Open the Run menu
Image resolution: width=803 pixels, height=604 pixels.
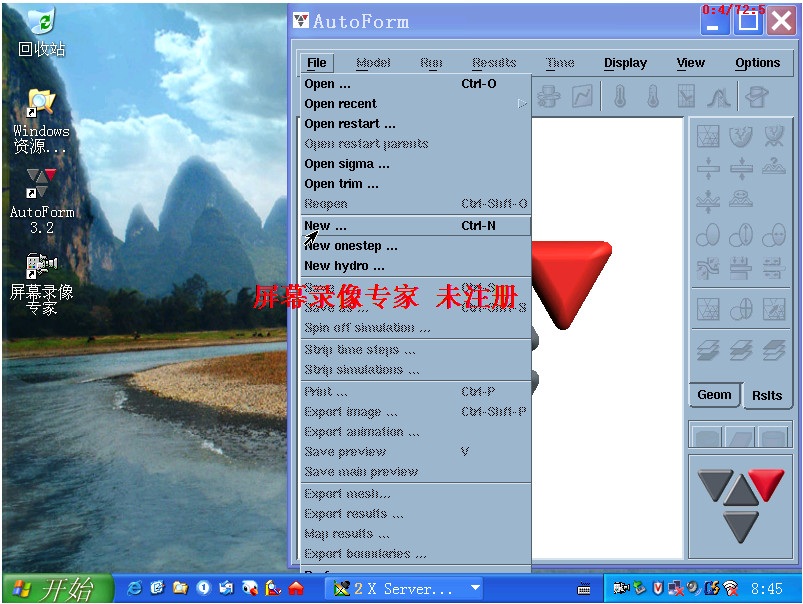pyautogui.click(x=431, y=63)
